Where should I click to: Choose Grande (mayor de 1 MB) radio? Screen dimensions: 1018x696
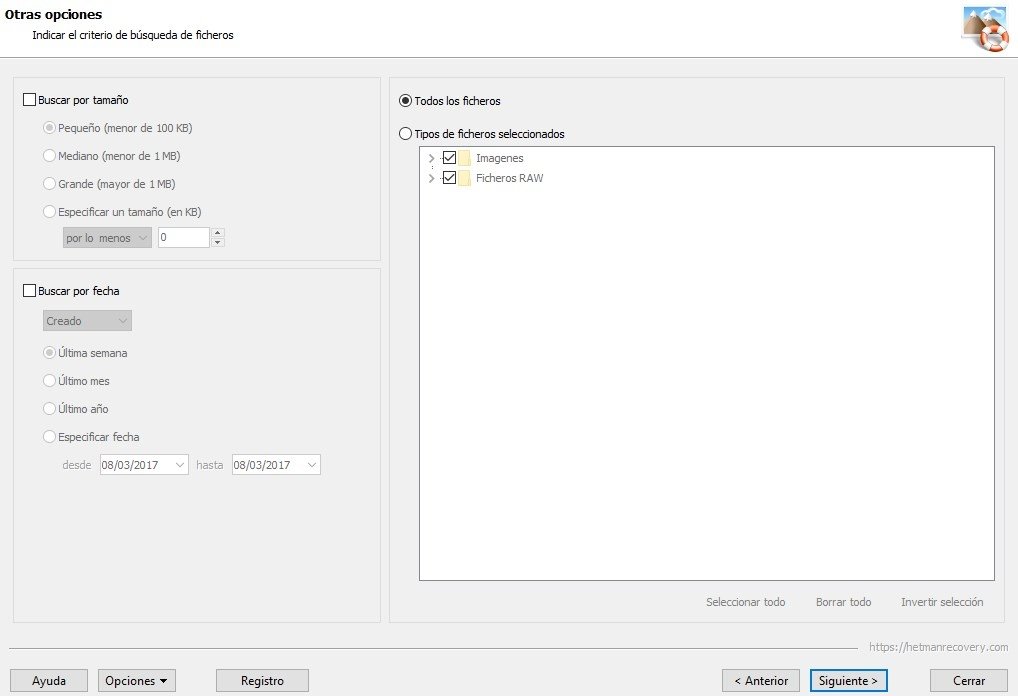pyautogui.click(x=49, y=184)
